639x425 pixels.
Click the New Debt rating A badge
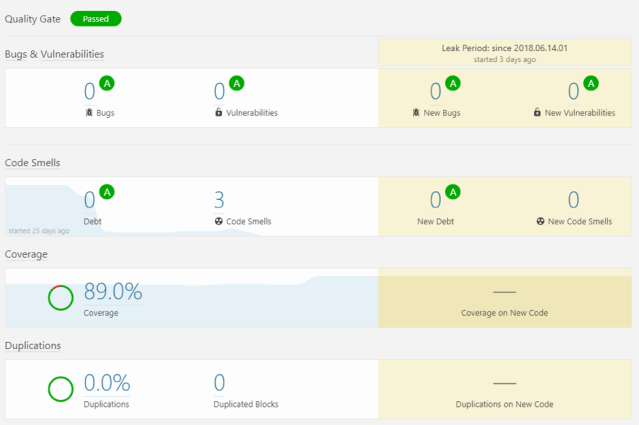point(453,192)
